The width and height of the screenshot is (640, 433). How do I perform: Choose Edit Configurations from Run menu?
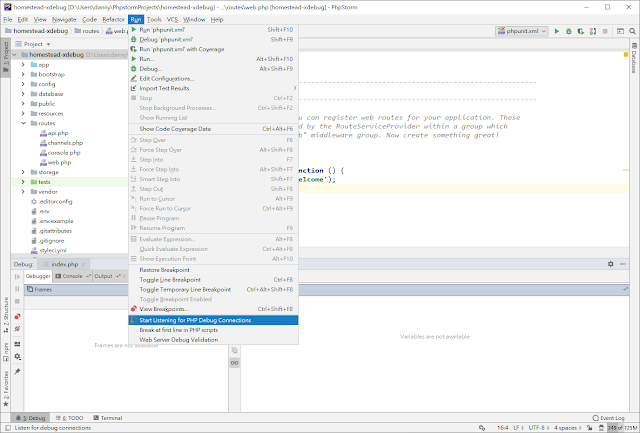(x=213, y=78)
